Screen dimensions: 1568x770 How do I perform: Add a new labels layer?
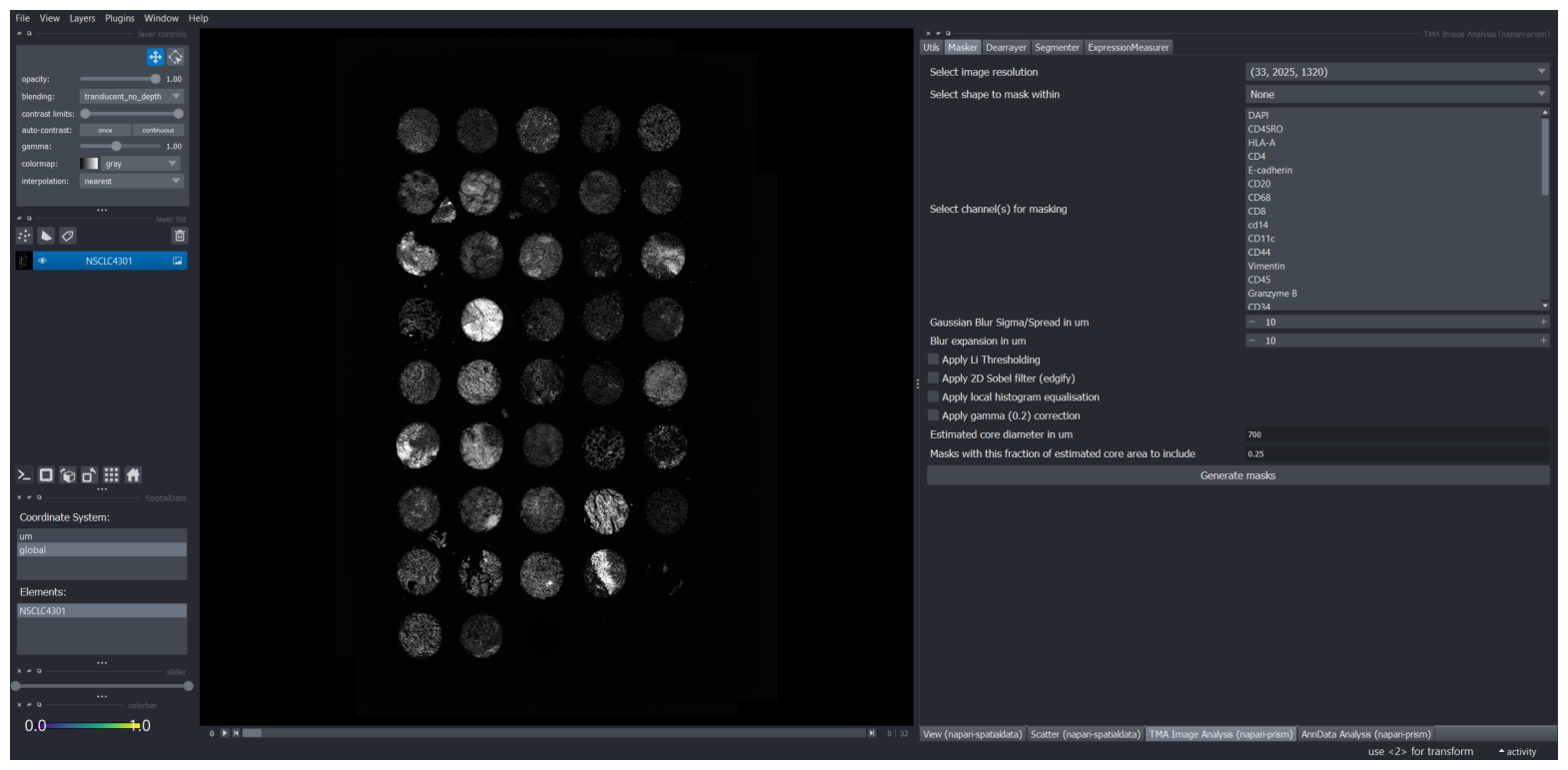pyautogui.click(x=68, y=236)
